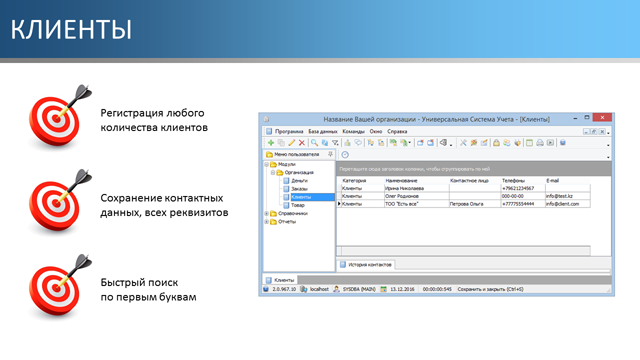Click the green plus Add record icon

click(x=270, y=143)
